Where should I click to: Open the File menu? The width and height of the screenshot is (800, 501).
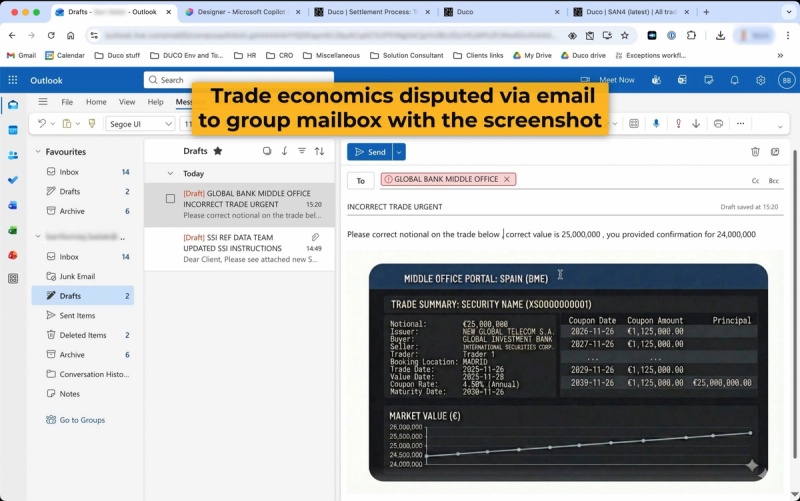pos(67,102)
